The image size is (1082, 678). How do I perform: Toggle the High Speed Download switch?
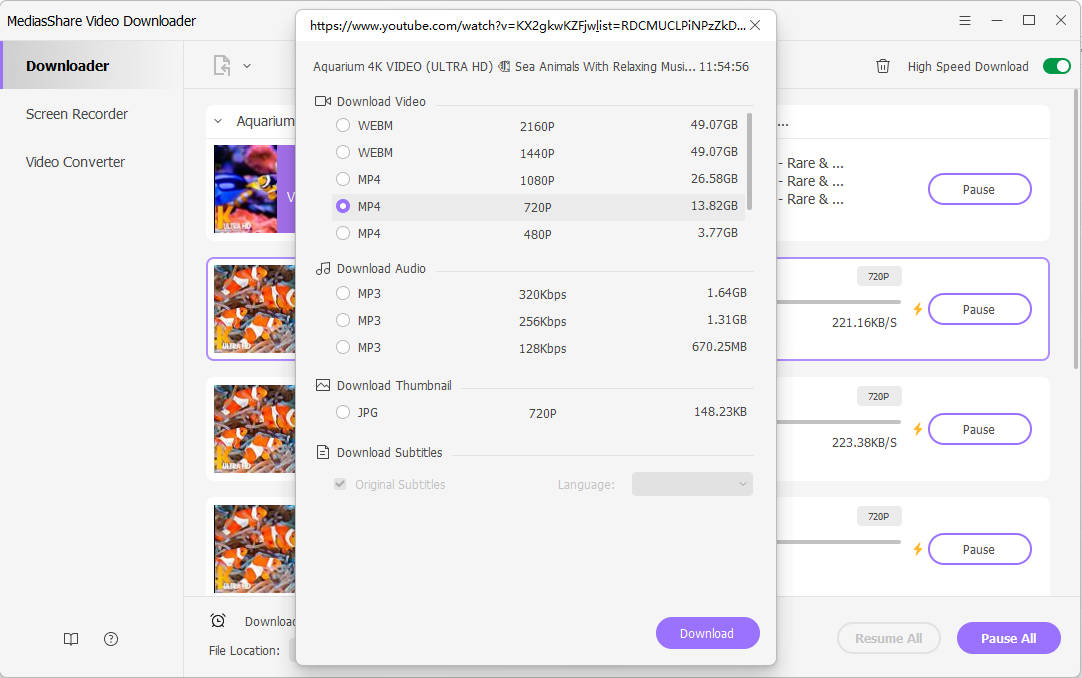tap(1056, 66)
